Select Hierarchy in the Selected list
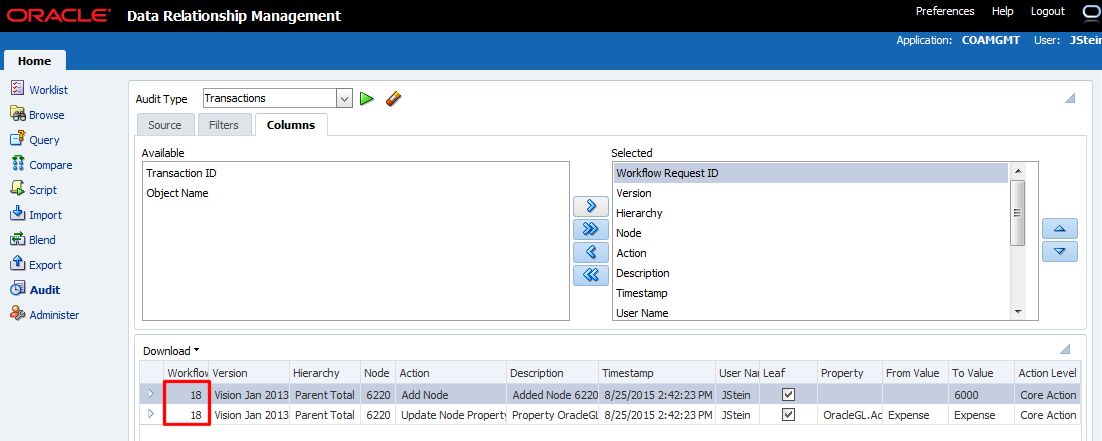1102x441 pixels. [811, 212]
